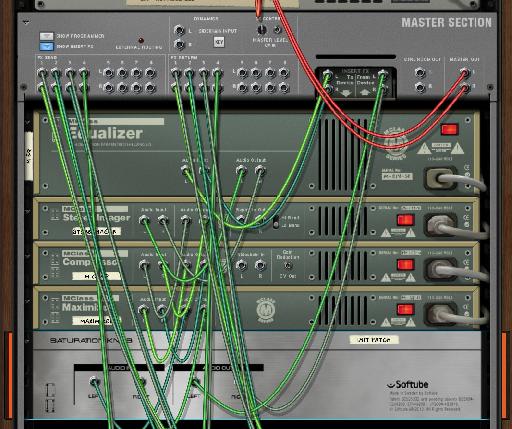
Task: Click FX Send jack 5 left
Action: pos(109,72)
